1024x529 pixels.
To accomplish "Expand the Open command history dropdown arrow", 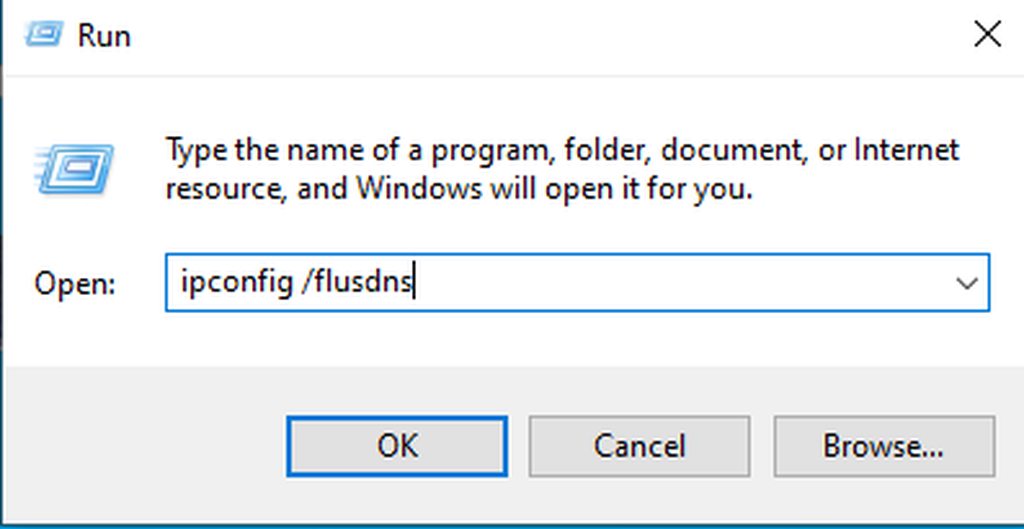I will click(x=966, y=283).
